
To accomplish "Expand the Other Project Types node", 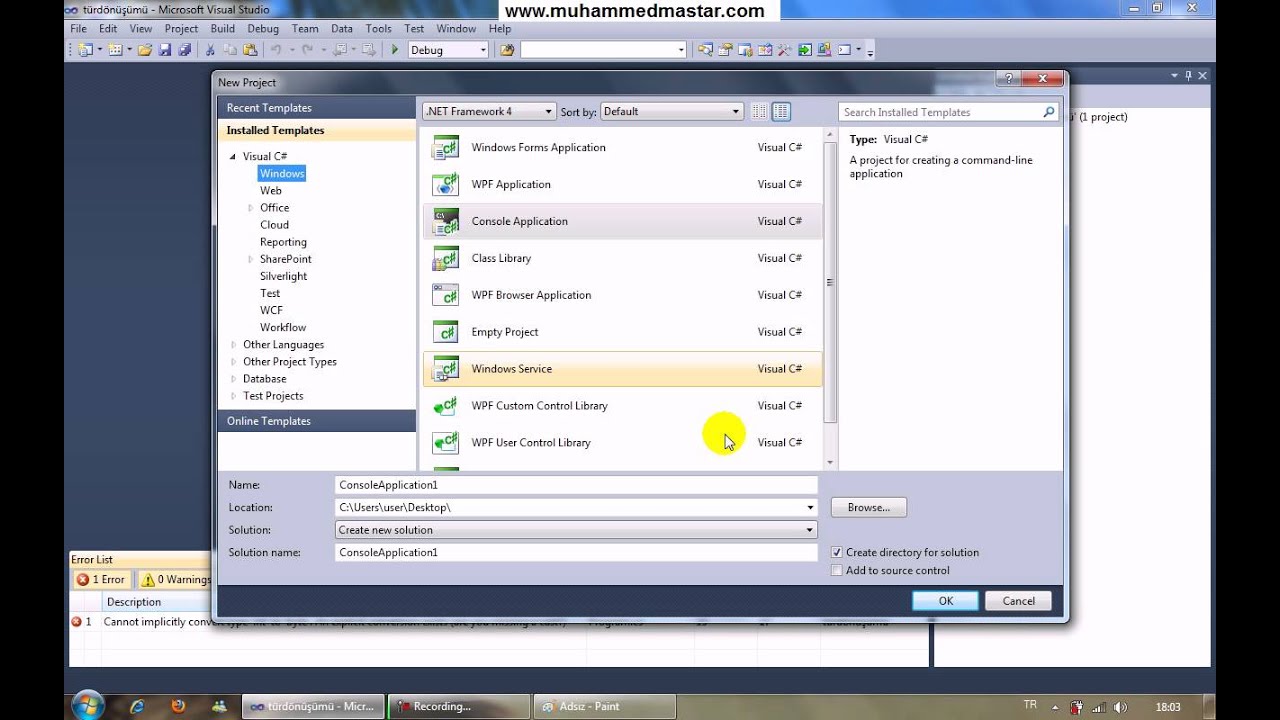I will coord(234,362).
